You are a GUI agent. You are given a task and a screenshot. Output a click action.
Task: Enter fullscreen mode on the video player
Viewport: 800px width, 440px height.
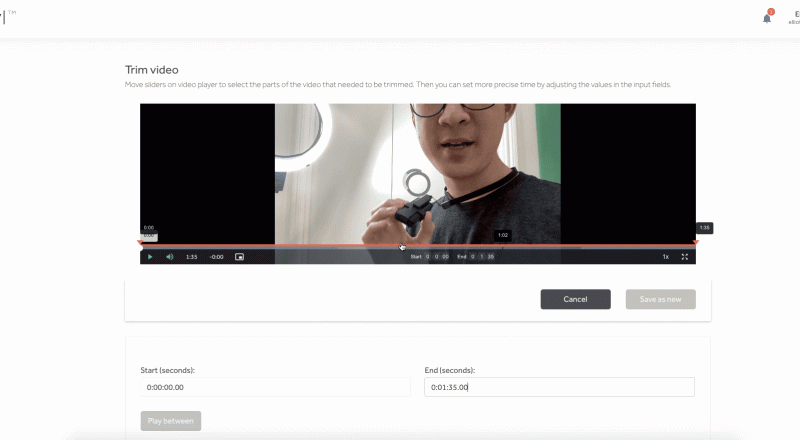tap(685, 257)
